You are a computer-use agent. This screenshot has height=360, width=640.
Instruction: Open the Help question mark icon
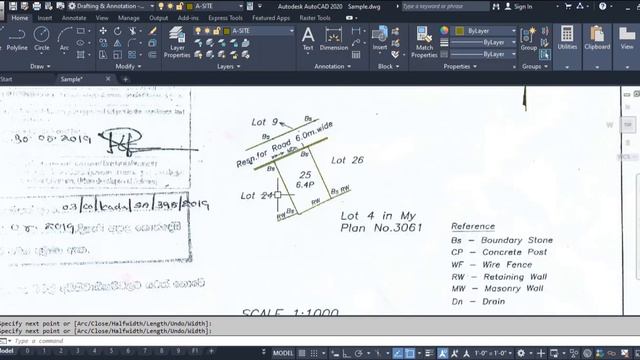[x=602, y=6]
